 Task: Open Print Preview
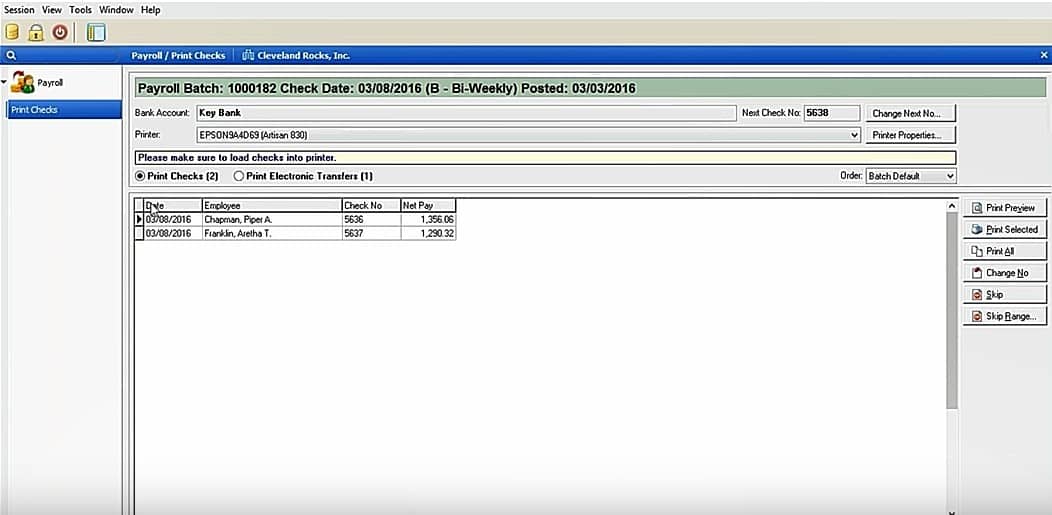(x=1004, y=208)
